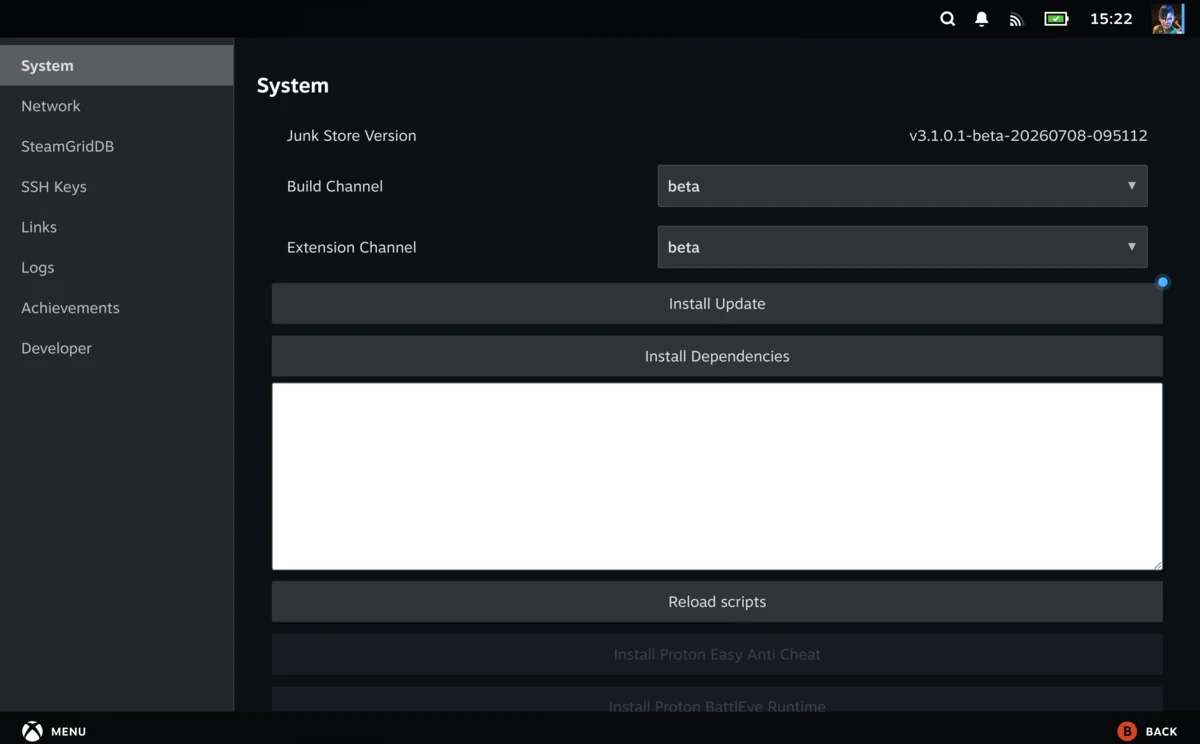Viewport: 1200px width, 744px height.
Task: Click the clock showing 15:22
Action: click(1111, 19)
